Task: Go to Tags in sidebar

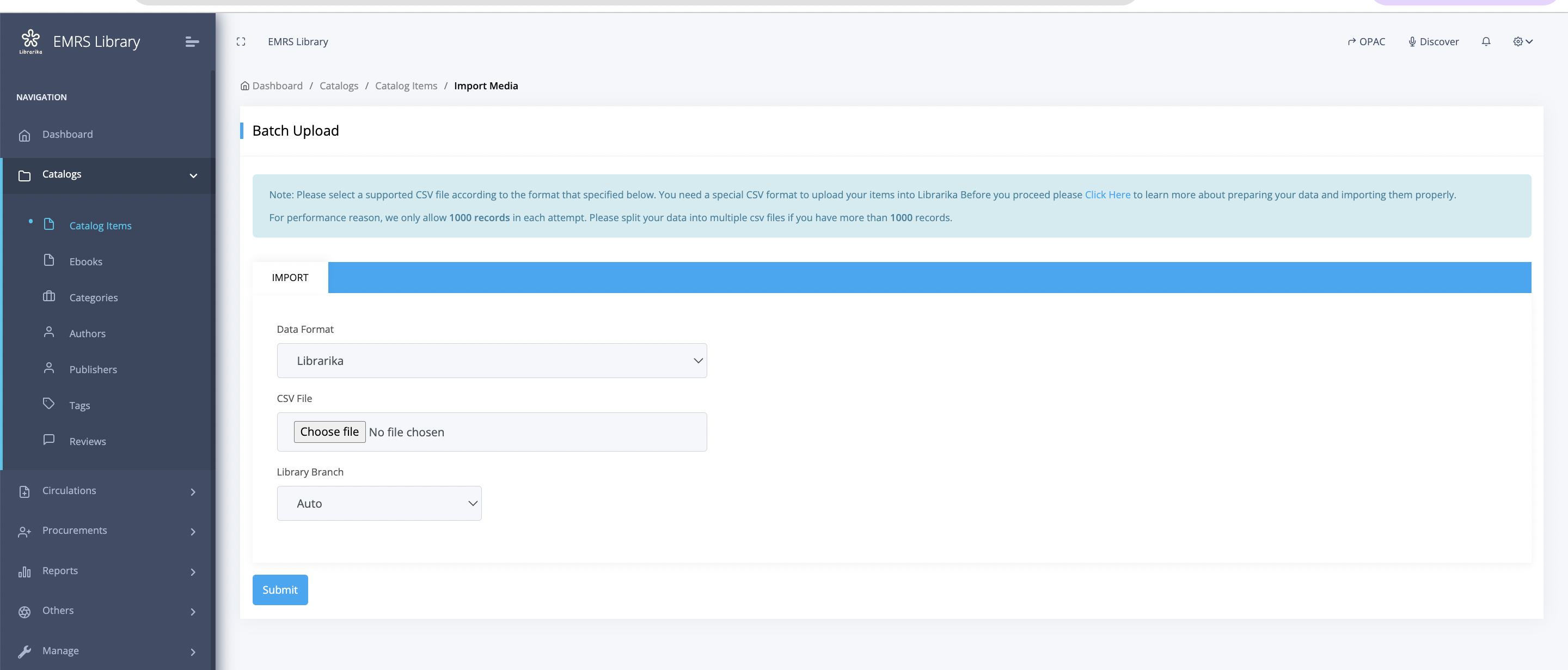Action: [x=79, y=406]
